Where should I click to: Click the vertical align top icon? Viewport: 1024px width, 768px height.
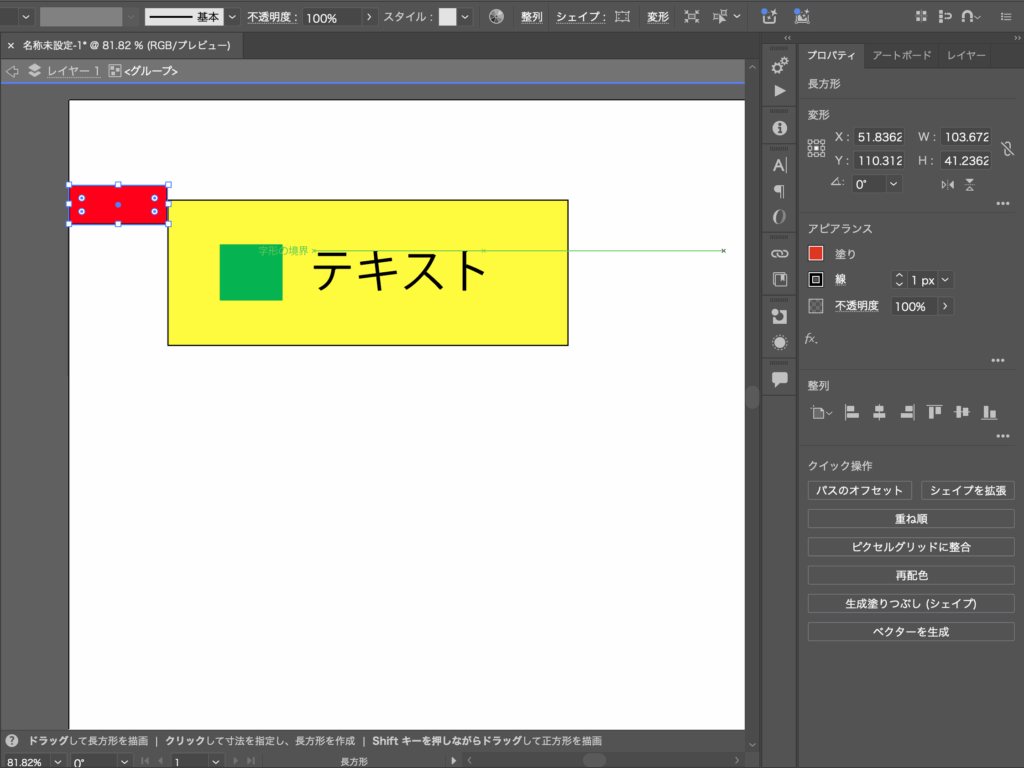934,412
